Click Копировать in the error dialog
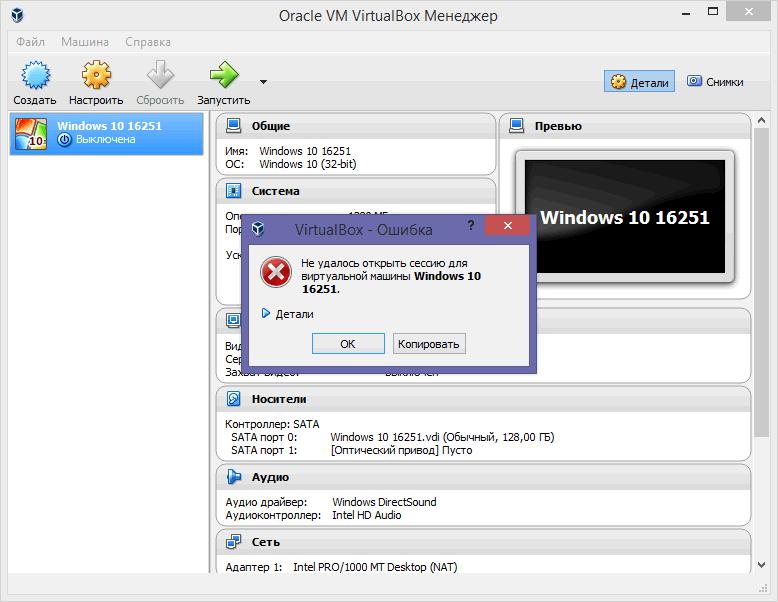The image size is (778, 602). click(x=429, y=343)
